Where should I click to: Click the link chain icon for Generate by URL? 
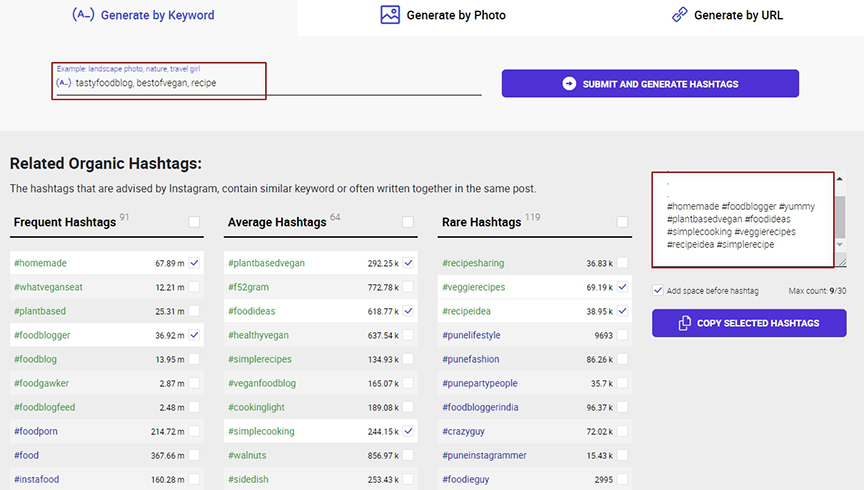coord(680,15)
